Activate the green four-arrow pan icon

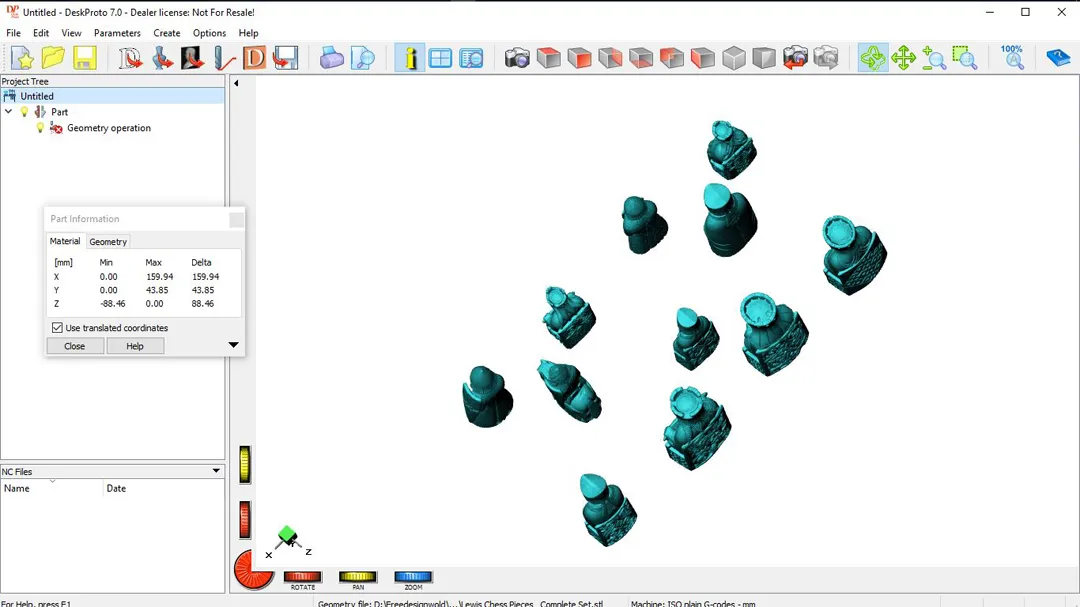point(903,58)
